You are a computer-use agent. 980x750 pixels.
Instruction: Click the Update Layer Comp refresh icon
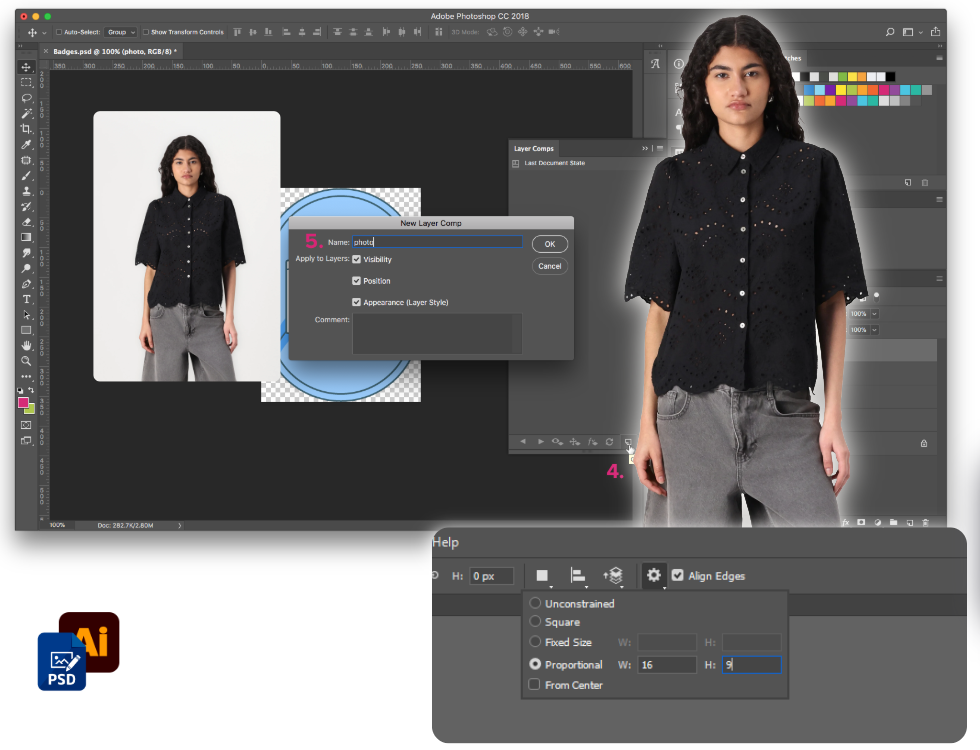(x=608, y=441)
